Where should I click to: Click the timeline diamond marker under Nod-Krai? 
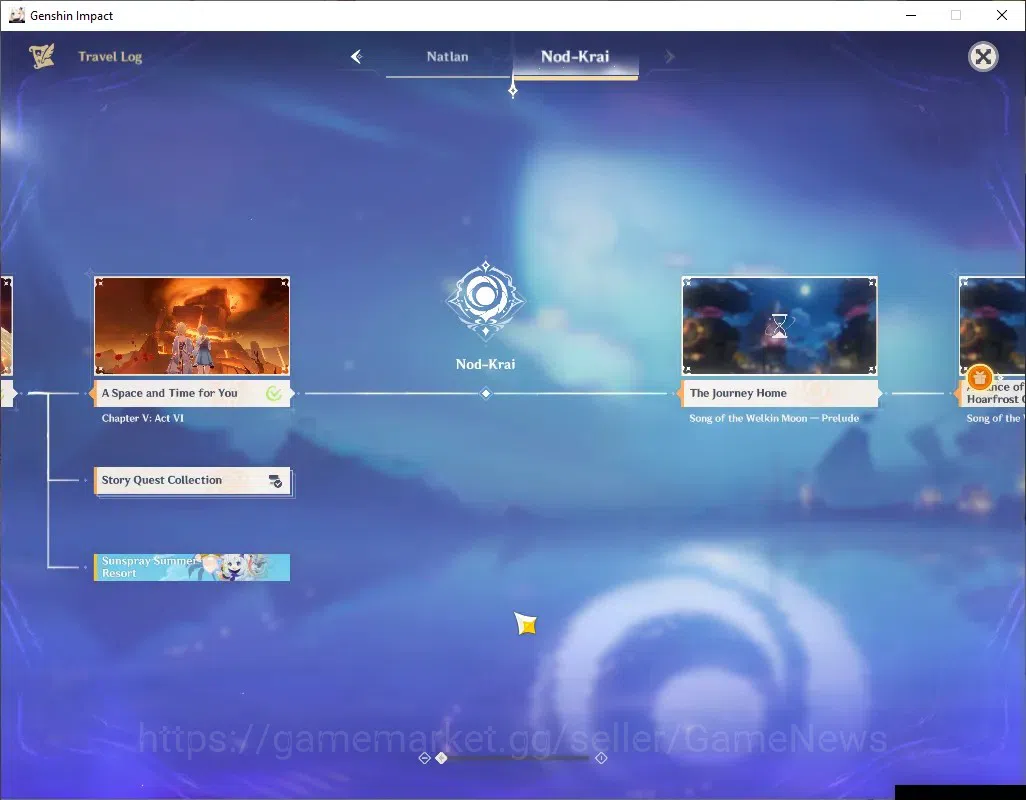486,393
